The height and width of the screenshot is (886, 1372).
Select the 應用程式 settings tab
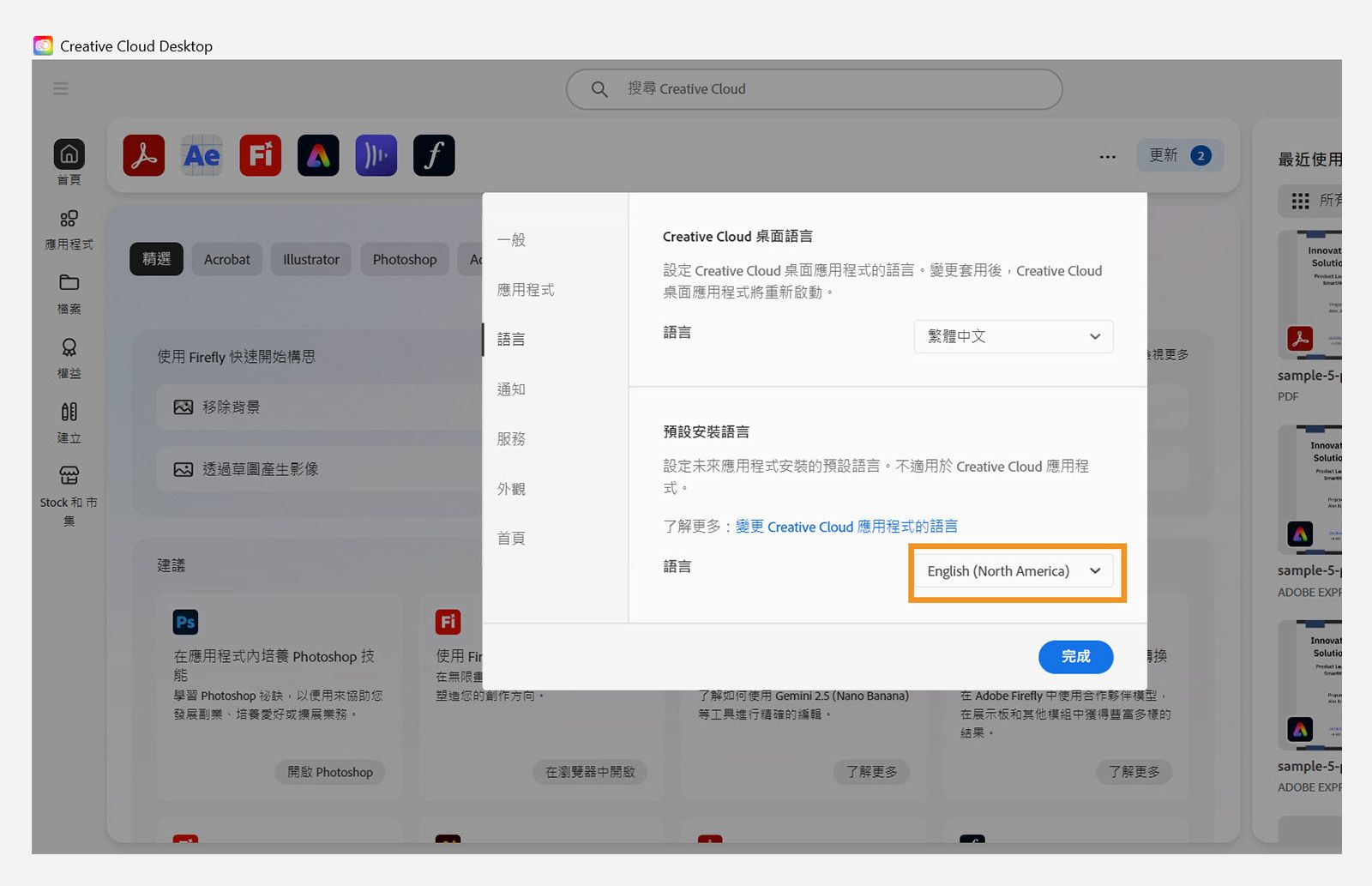[526, 290]
